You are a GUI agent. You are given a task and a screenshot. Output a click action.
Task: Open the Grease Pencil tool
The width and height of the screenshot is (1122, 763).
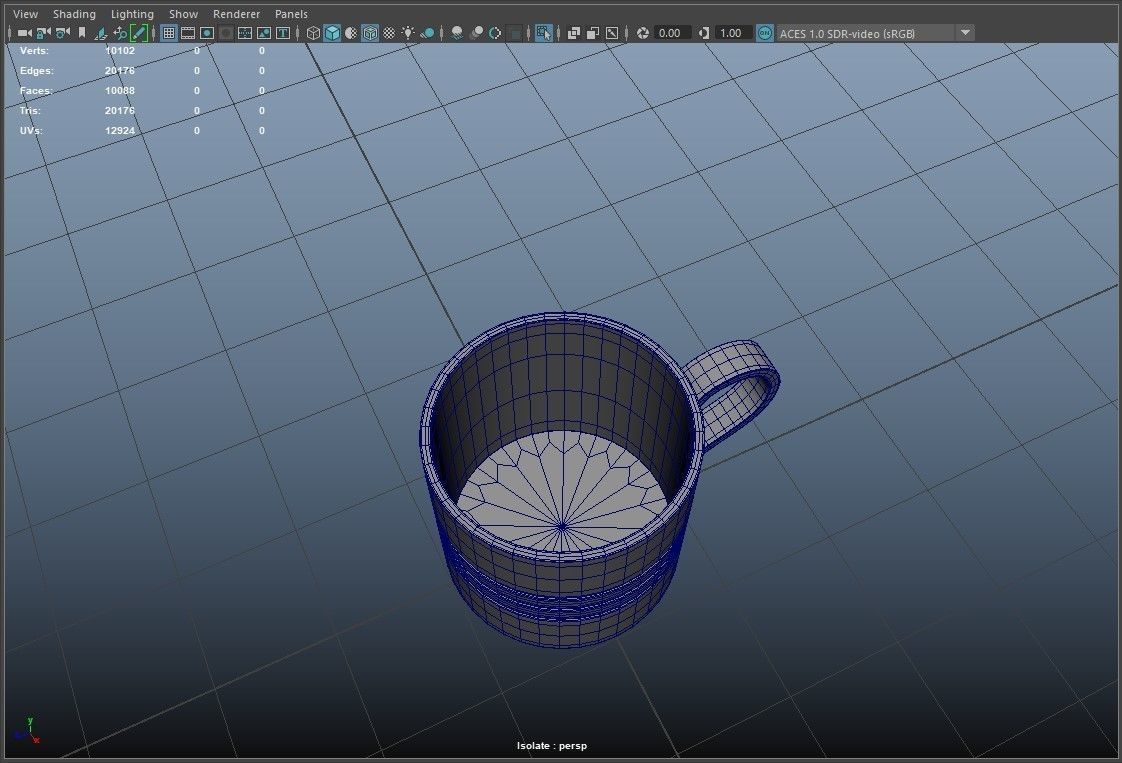click(138, 33)
